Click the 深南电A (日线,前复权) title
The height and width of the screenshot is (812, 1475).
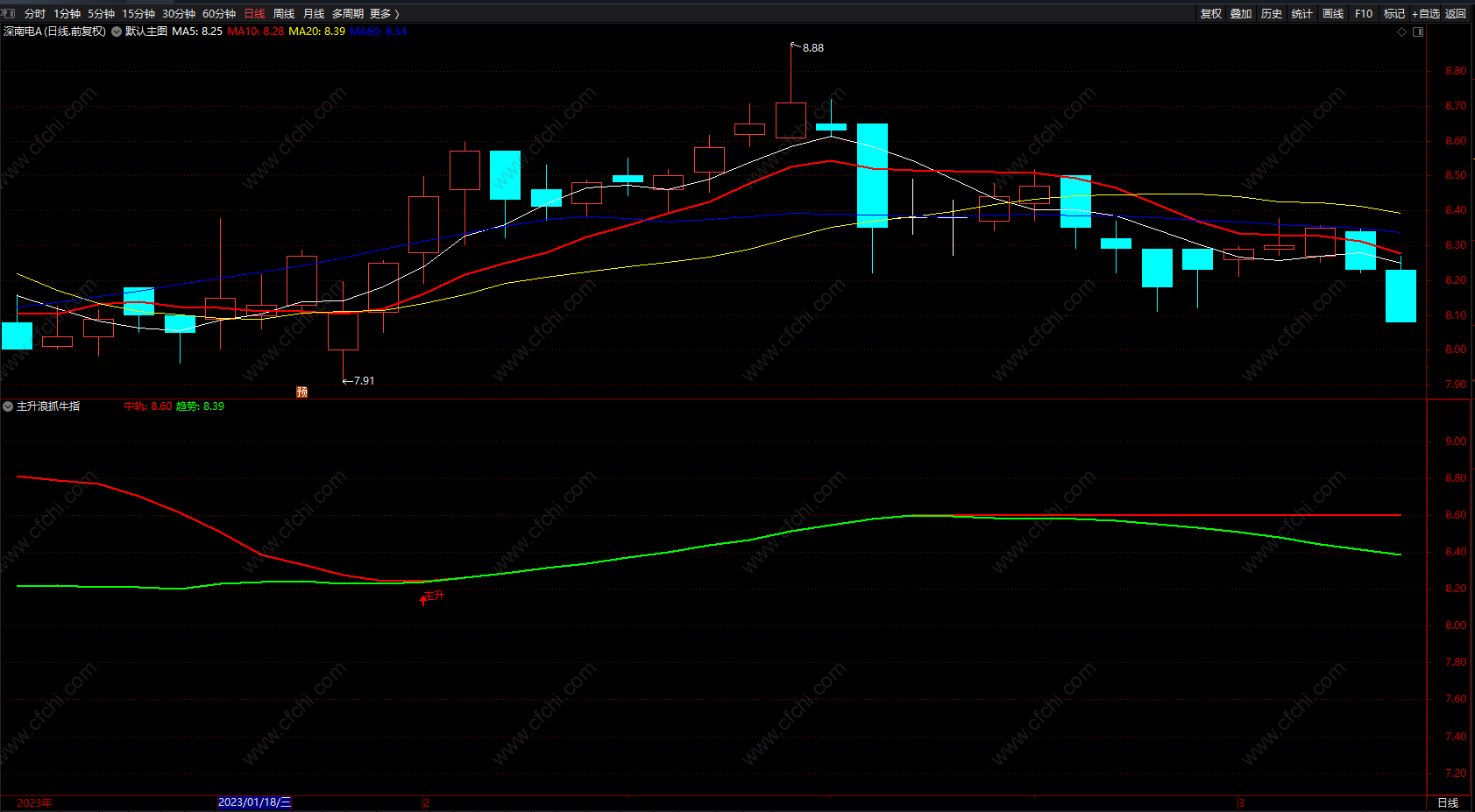(x=54, y=32)
